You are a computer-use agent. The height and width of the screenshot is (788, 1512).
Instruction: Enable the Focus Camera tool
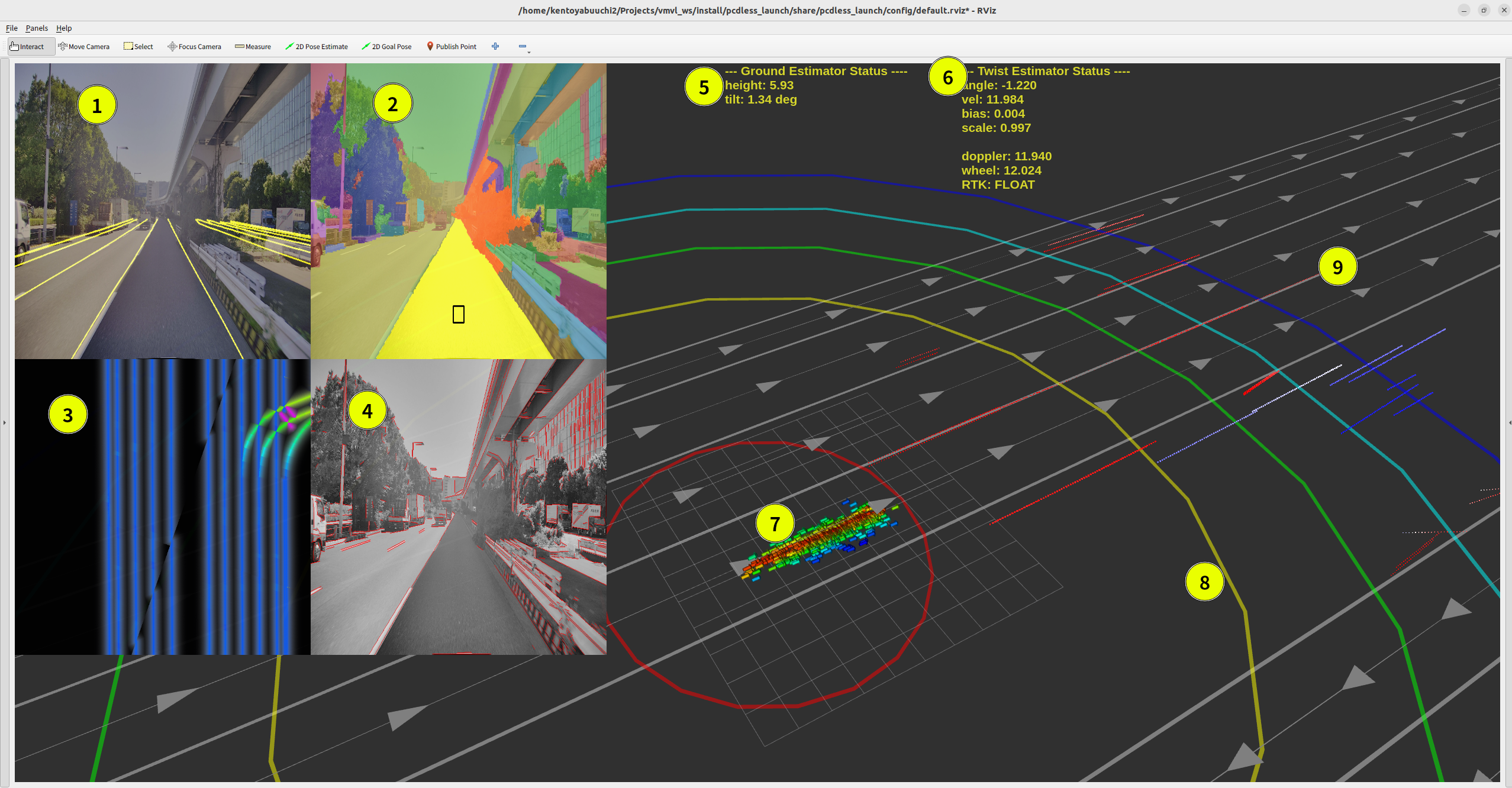195,47
